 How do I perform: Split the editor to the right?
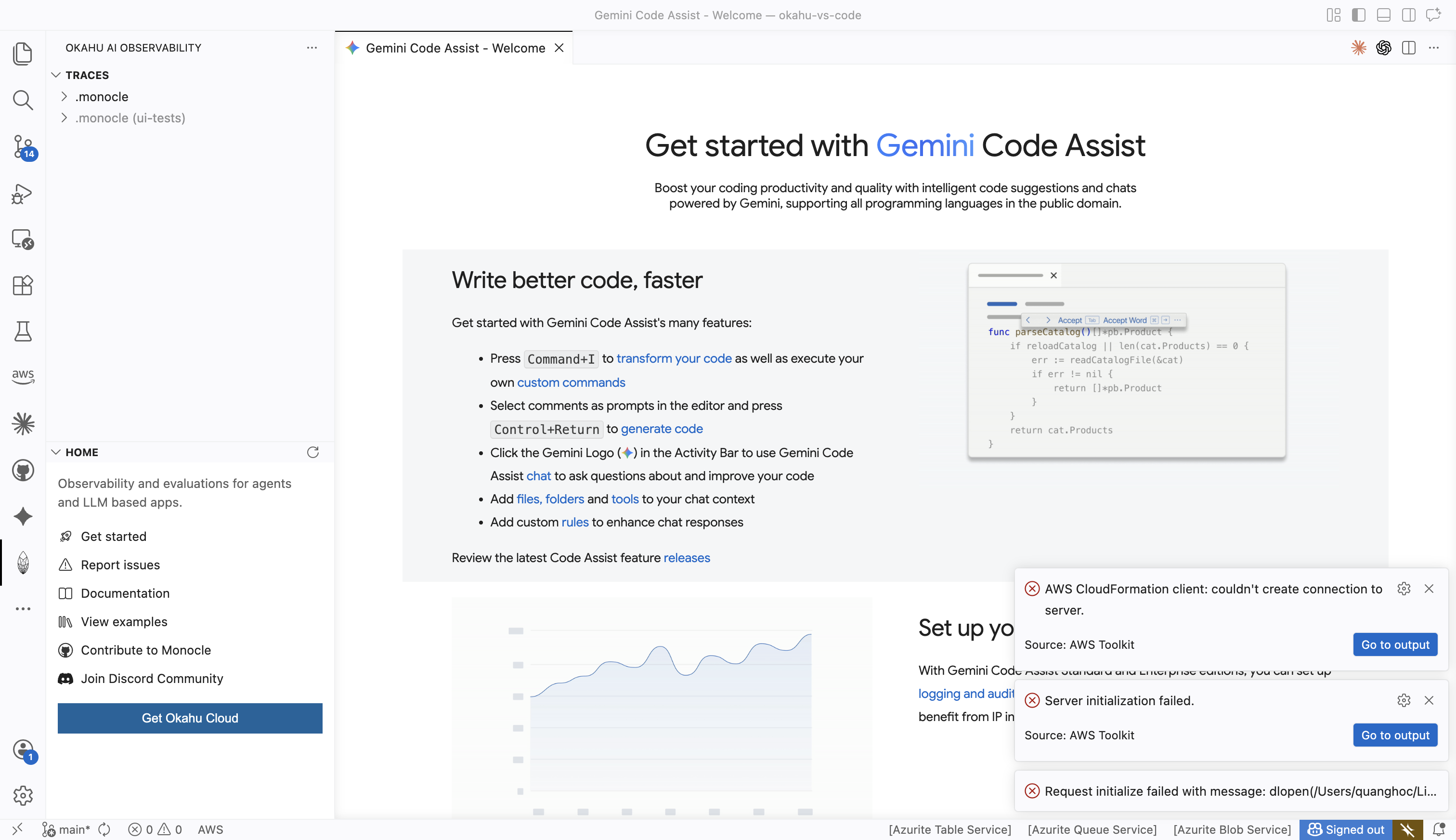(x=1409, y=48)
